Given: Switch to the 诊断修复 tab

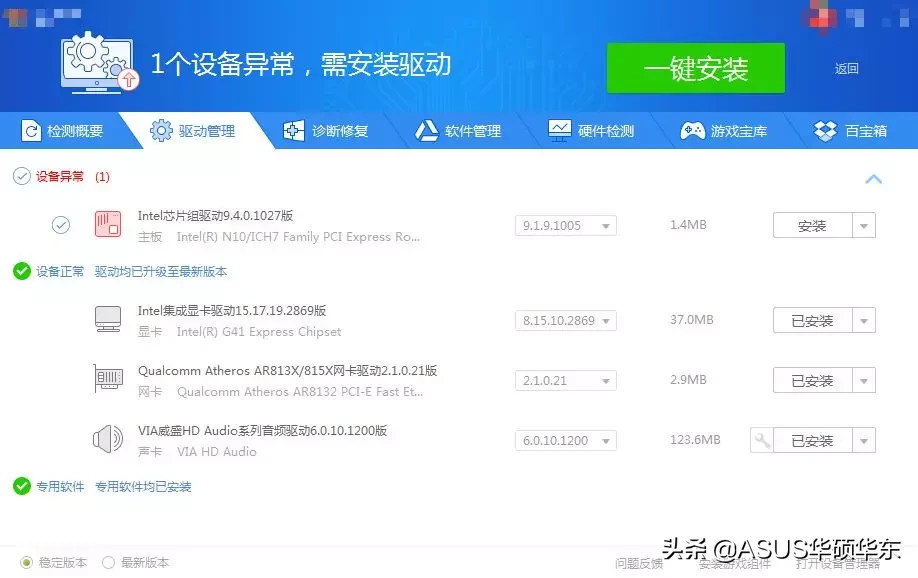Looking at the screenshot, I should point(326,131).
